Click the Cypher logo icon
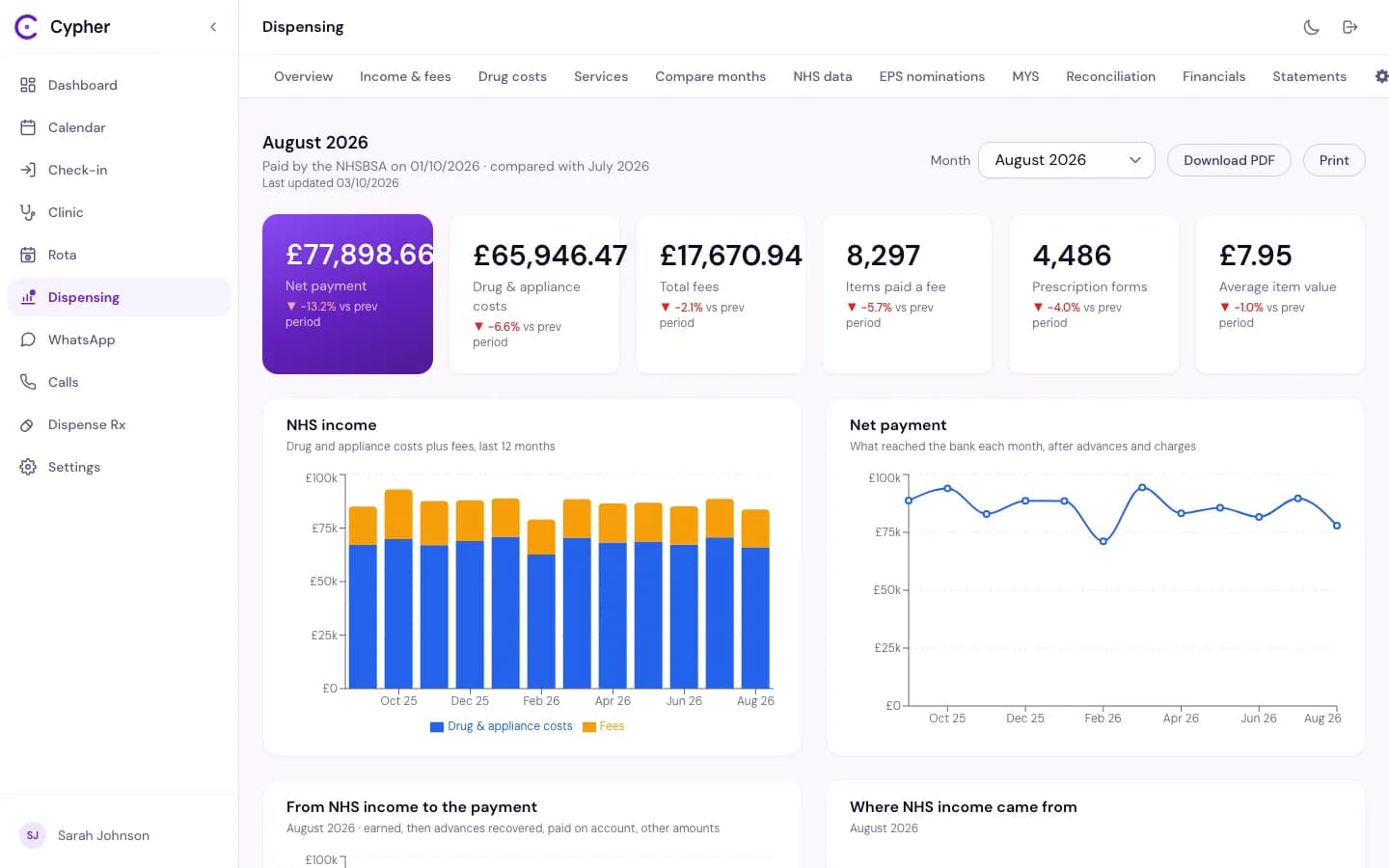 26,27
